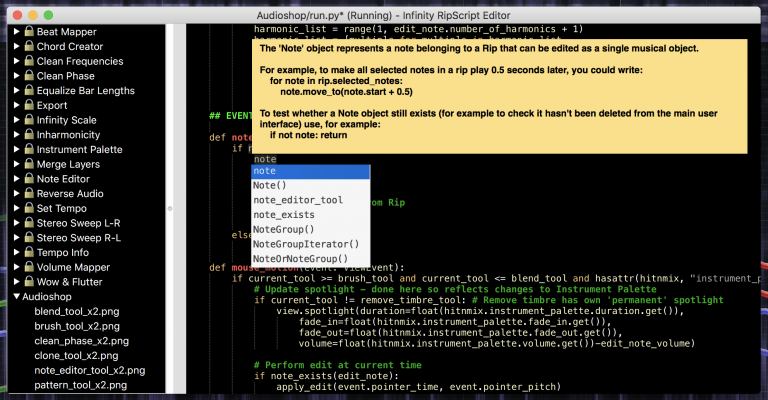The width and height of the screenshot is (768, 400).
Task: Click the lock icon beside Tempo Info
Action: (29, 252)
